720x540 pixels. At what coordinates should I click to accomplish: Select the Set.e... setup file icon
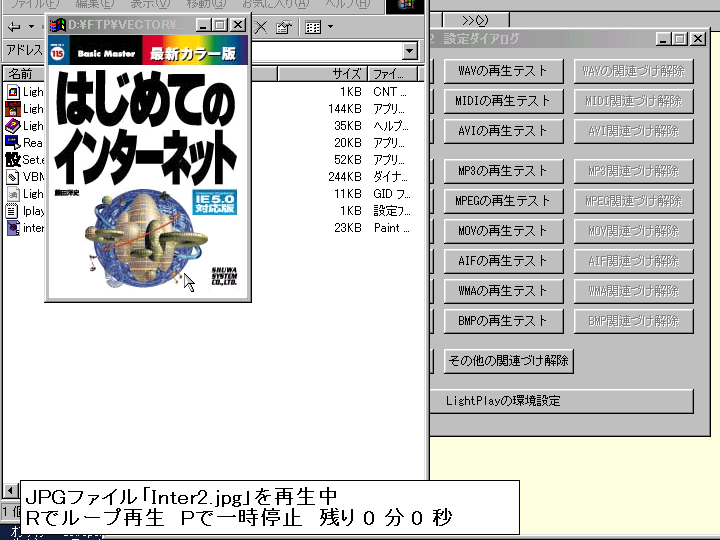(13, 160)
